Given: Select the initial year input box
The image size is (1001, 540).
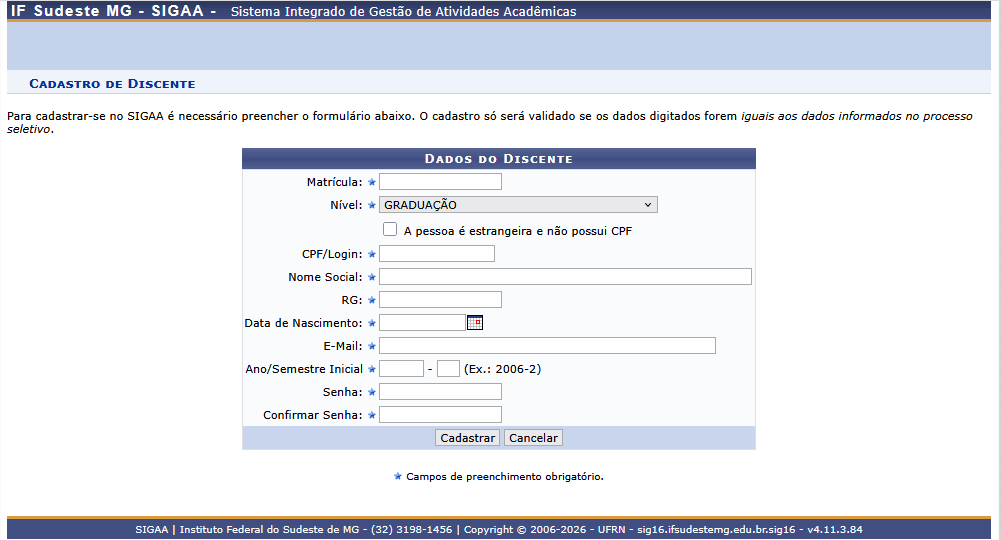Looking at the screenshot, I should click(401, 369).
